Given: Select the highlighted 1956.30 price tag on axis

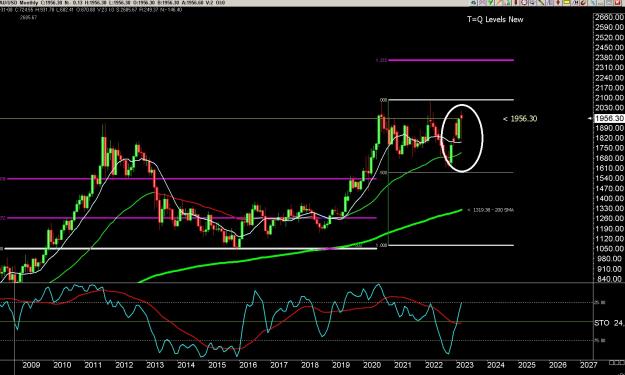Looking at the screenshot, I should (609, 118).
